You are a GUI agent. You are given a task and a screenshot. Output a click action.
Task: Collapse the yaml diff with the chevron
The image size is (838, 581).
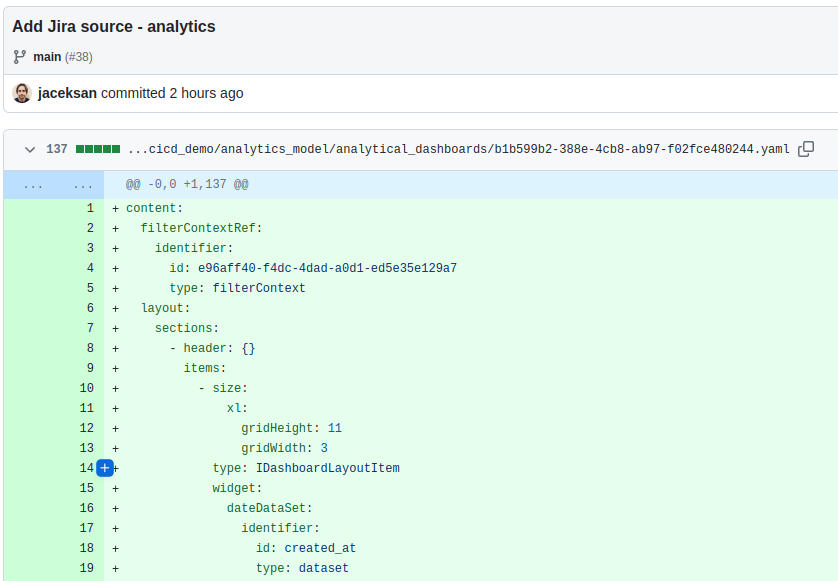(x=30, y=148)
